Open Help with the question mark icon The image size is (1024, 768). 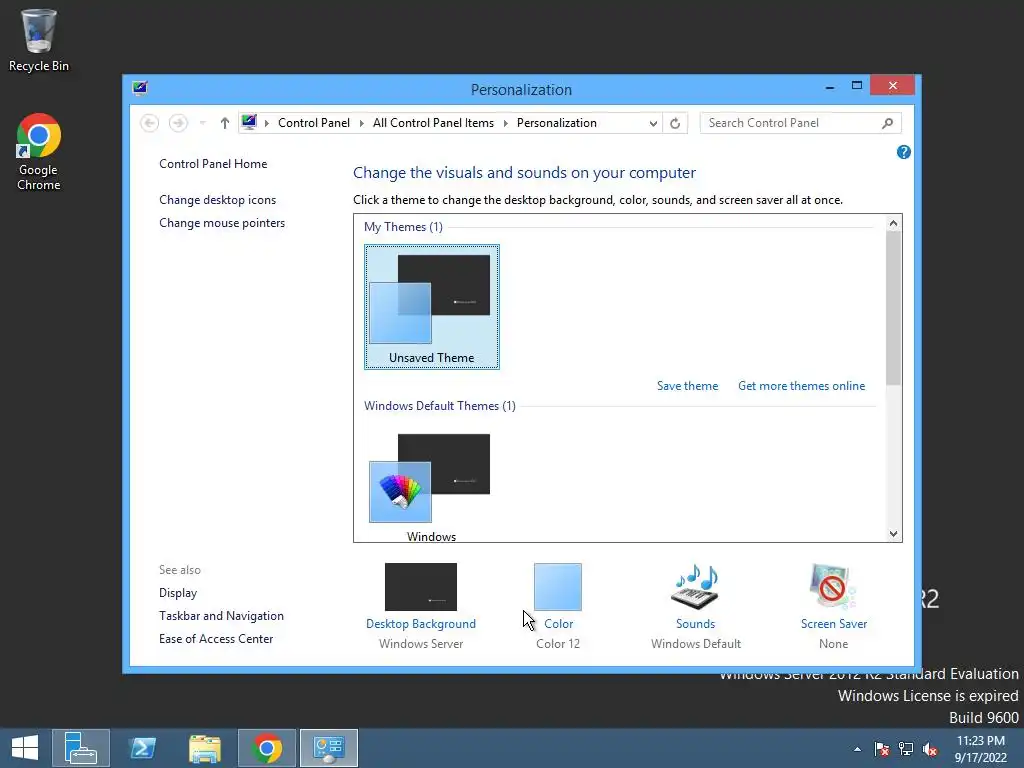click(903, 152)
